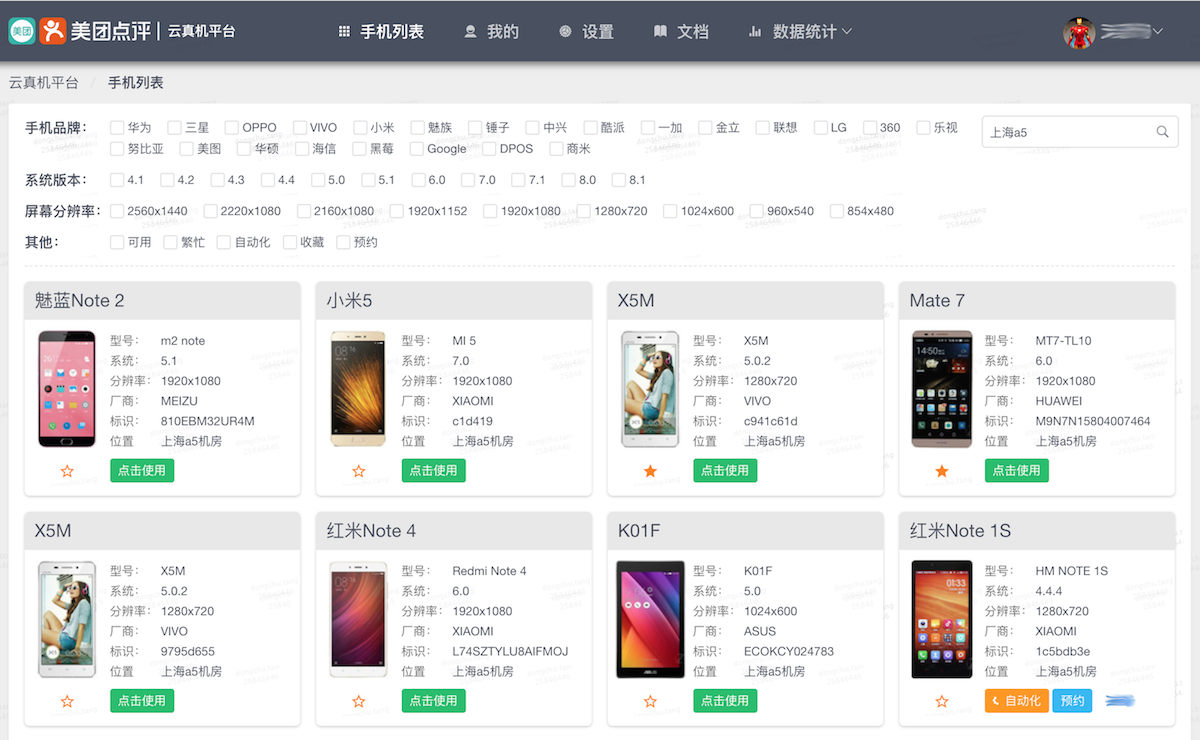
Task: Click the orange 自动化 button on 红米Note 1S
Action: (x=1016, y=701)
